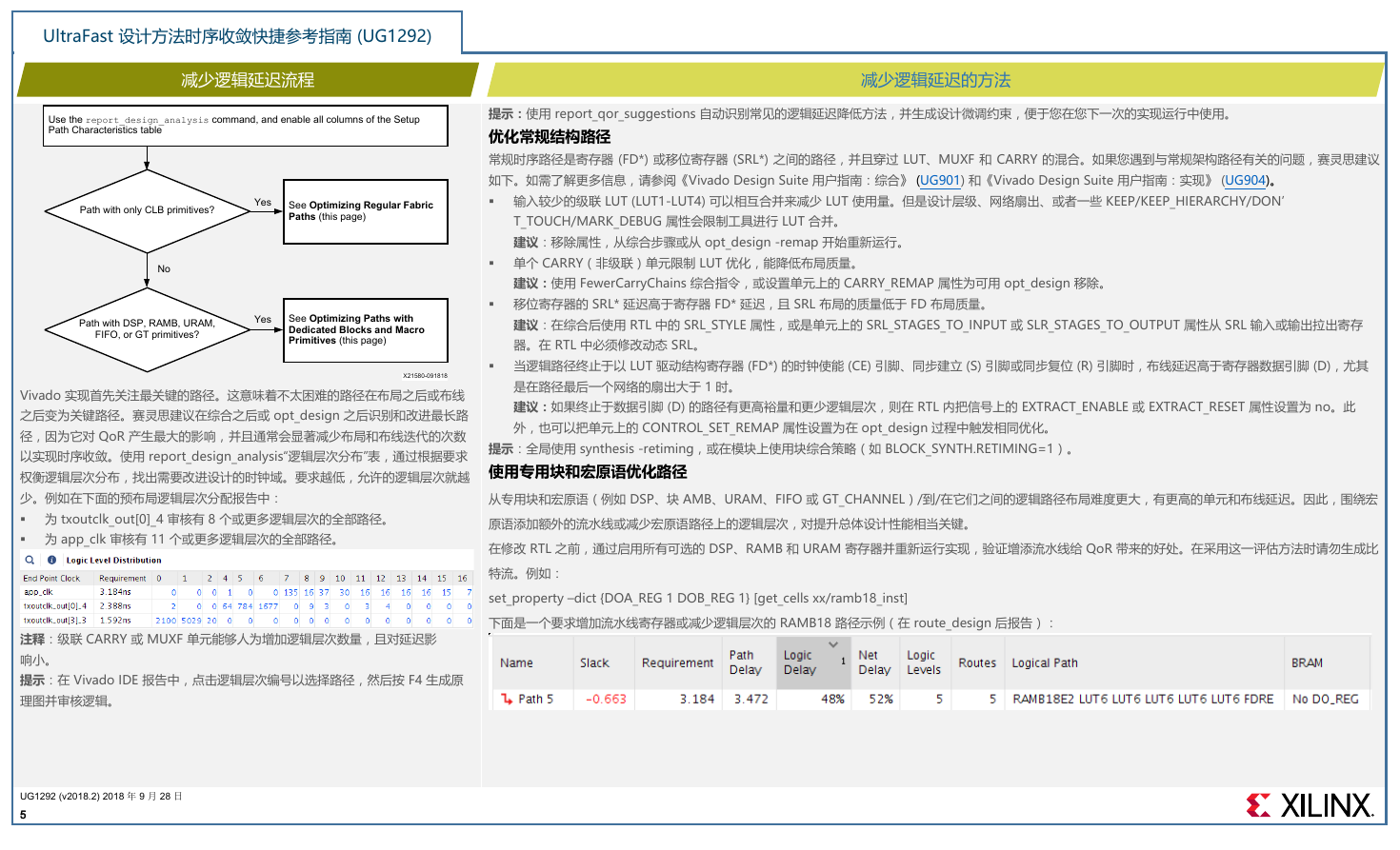Open the UG904 implementation guide link
The width and height of the screenshot is (1400, 850).
pyautogui.click(x=1246, y=180)
